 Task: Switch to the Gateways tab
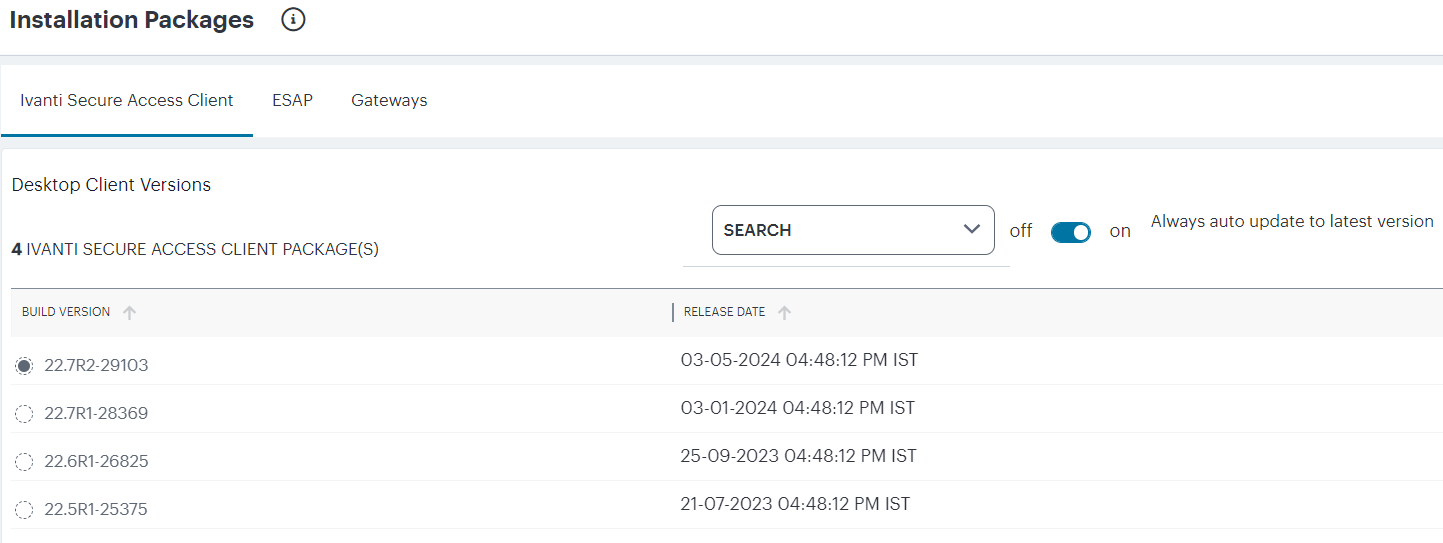(389, 100)
